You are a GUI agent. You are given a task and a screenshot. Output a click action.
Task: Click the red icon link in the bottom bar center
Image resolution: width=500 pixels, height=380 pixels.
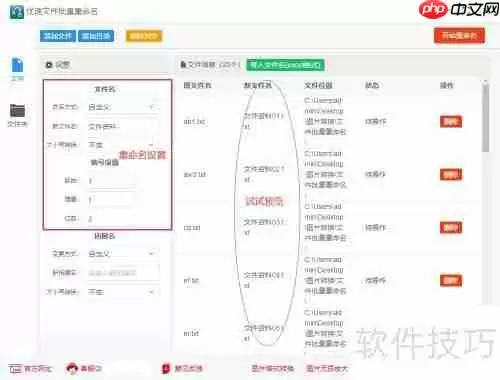[182, 368]
